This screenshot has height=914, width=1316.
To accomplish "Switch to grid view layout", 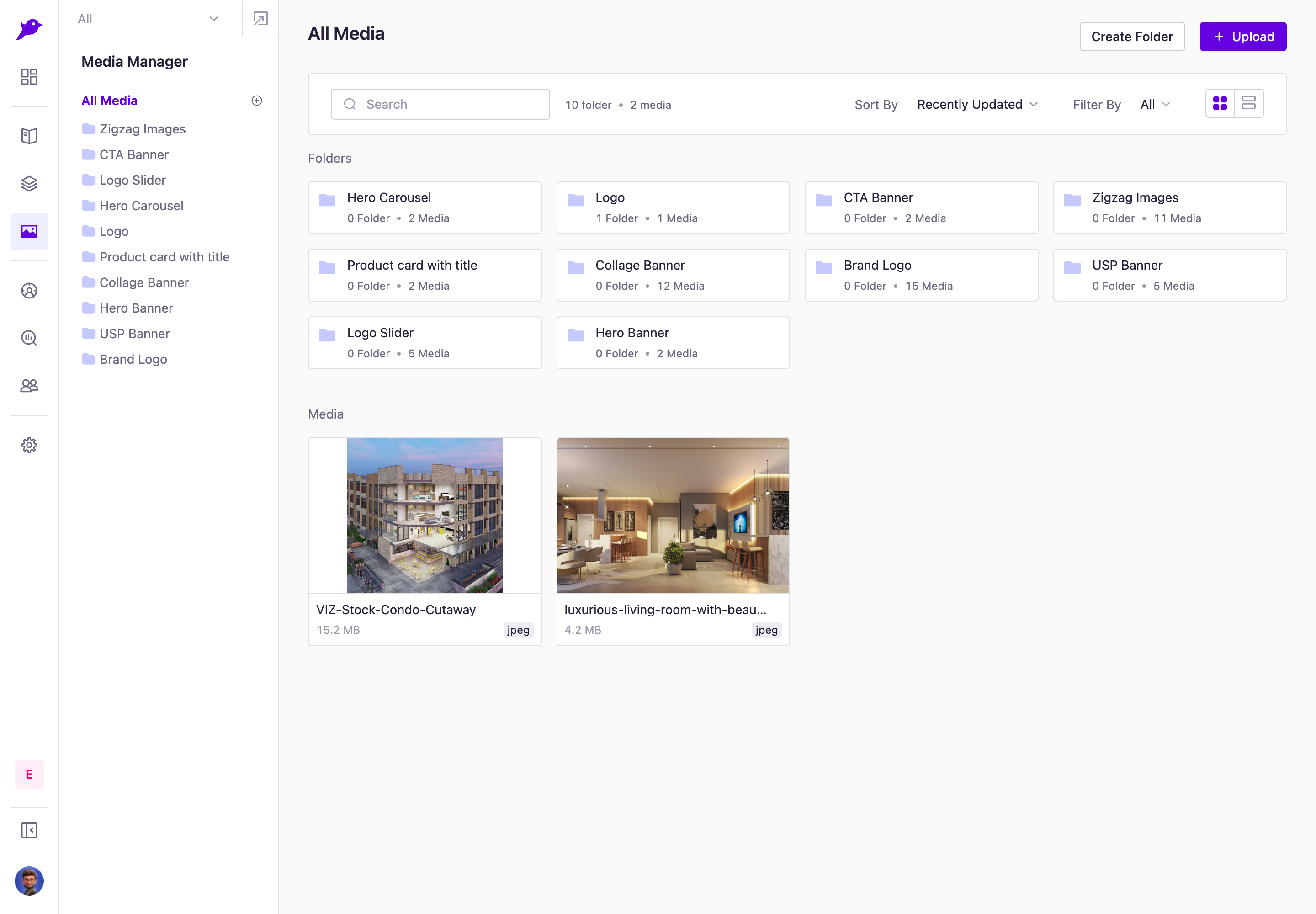I will pos(1220,104).
